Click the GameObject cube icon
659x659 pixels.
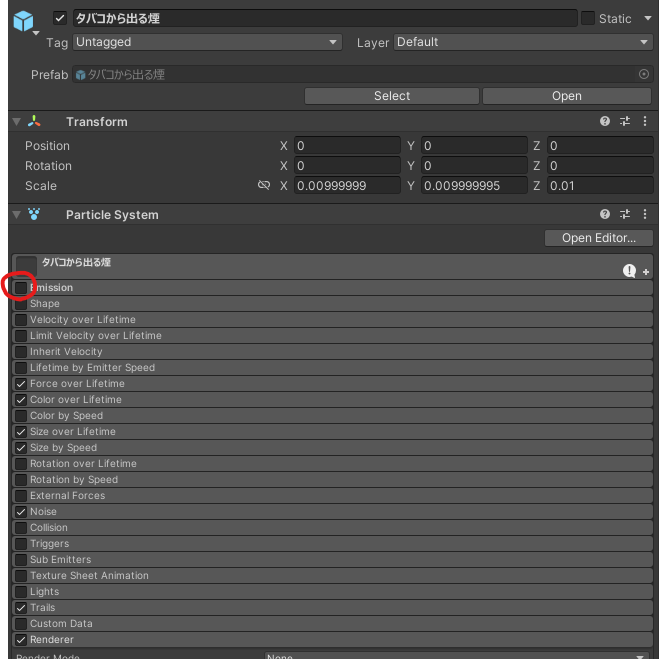coord(23,21)
